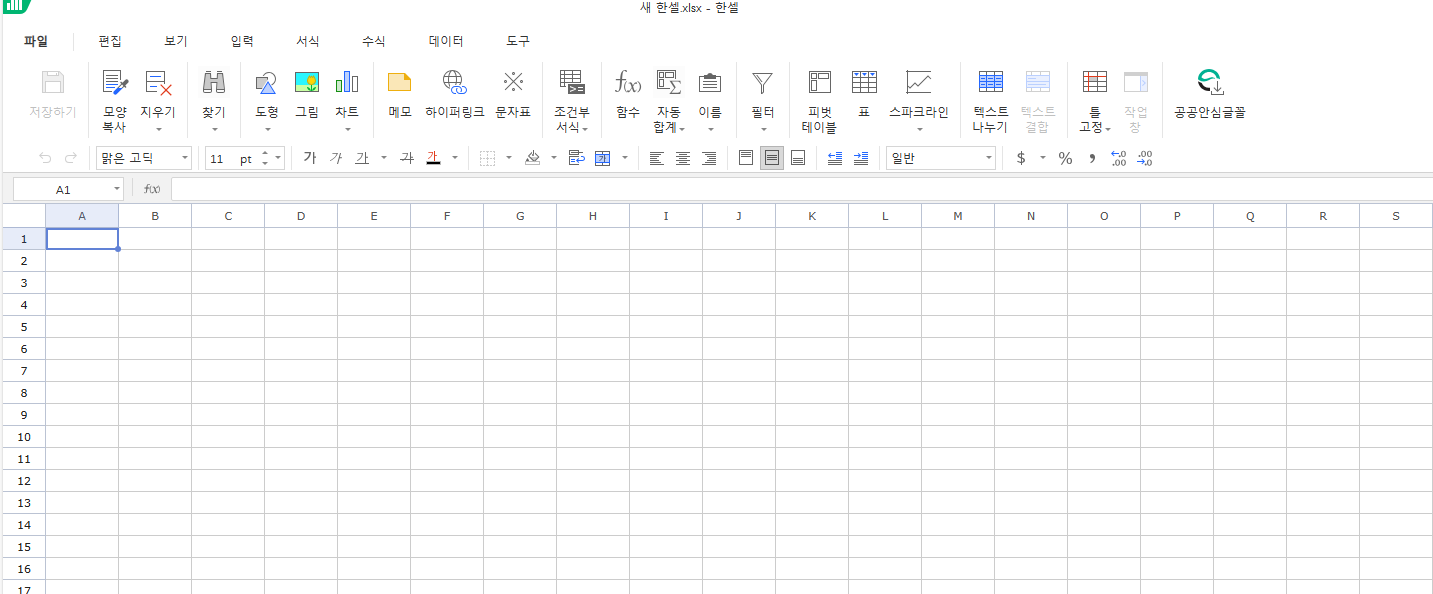The height and width of the screenshot is (594, 1433).
Task: Increase indent in the cell
Action: coord(861,158)
